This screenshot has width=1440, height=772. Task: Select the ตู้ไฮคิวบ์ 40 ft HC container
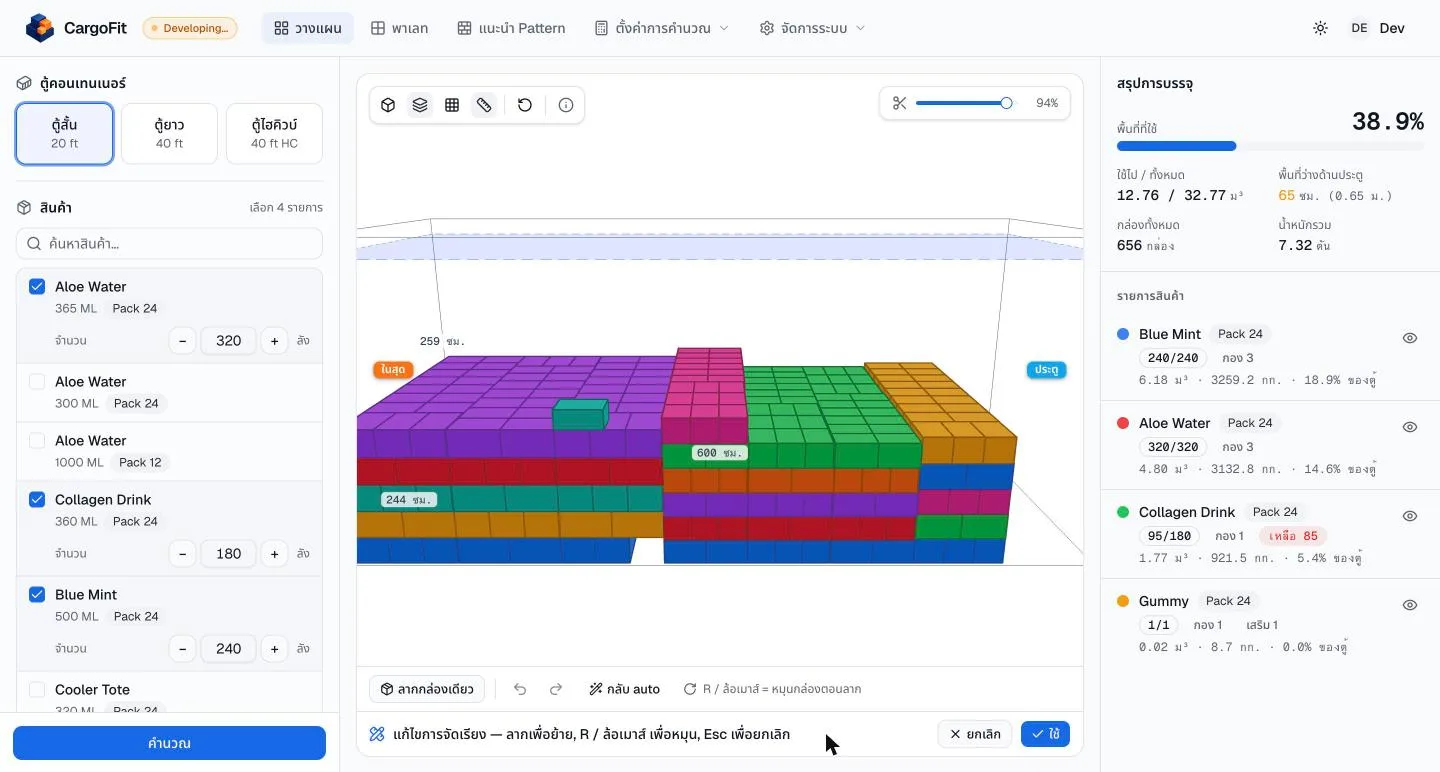click(274, 133)
